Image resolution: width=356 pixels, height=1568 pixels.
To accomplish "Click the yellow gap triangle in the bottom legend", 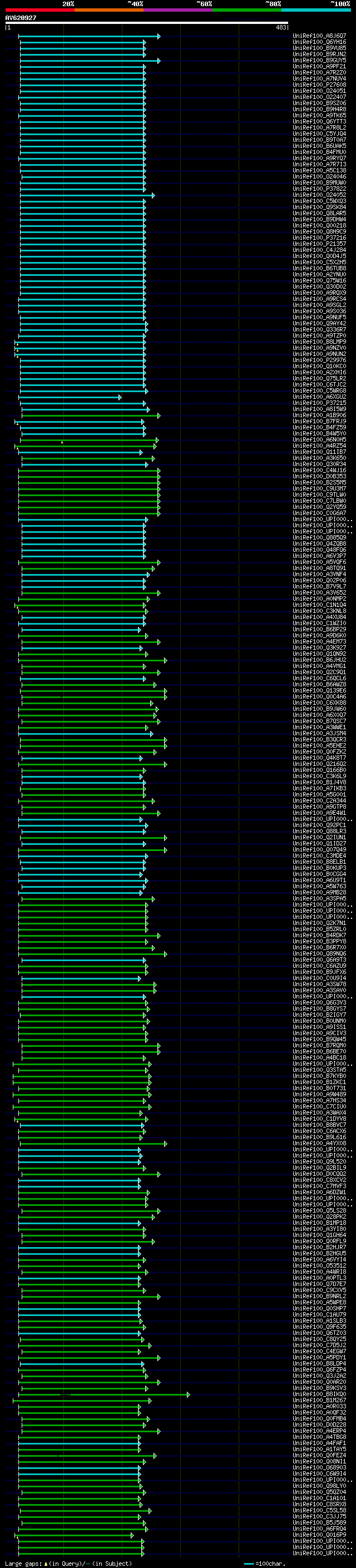I will (46, 1563).
